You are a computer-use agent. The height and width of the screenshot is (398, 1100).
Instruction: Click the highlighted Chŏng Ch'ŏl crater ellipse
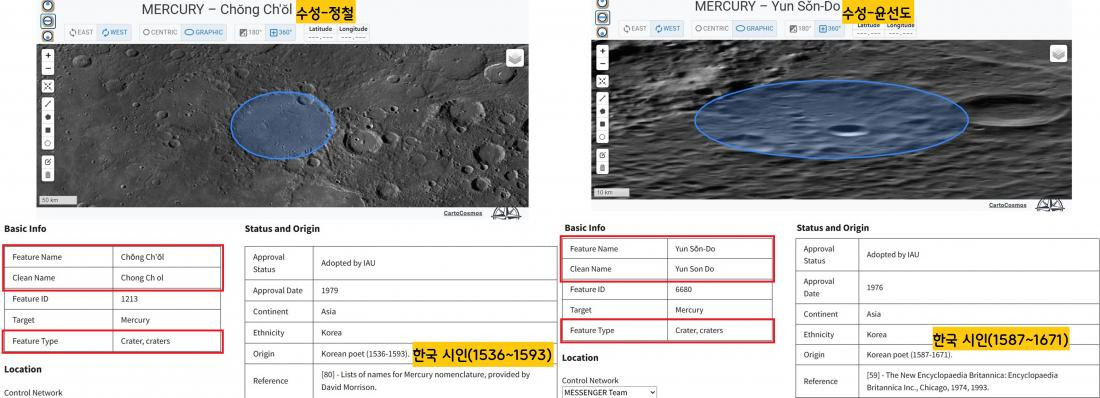click(283, 125)
